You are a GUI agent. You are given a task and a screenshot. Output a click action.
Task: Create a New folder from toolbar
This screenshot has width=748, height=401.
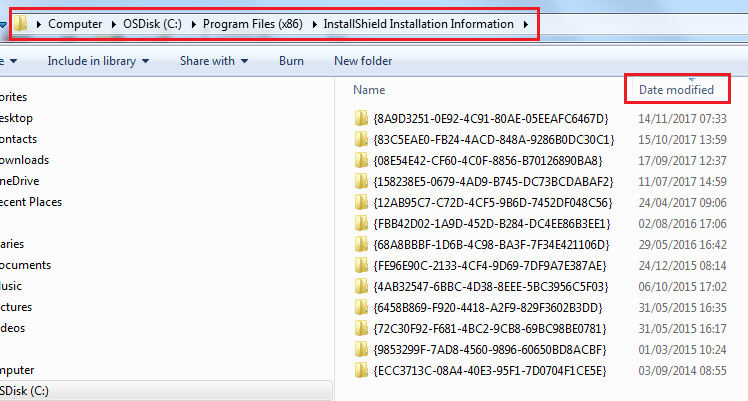[363, 61]
